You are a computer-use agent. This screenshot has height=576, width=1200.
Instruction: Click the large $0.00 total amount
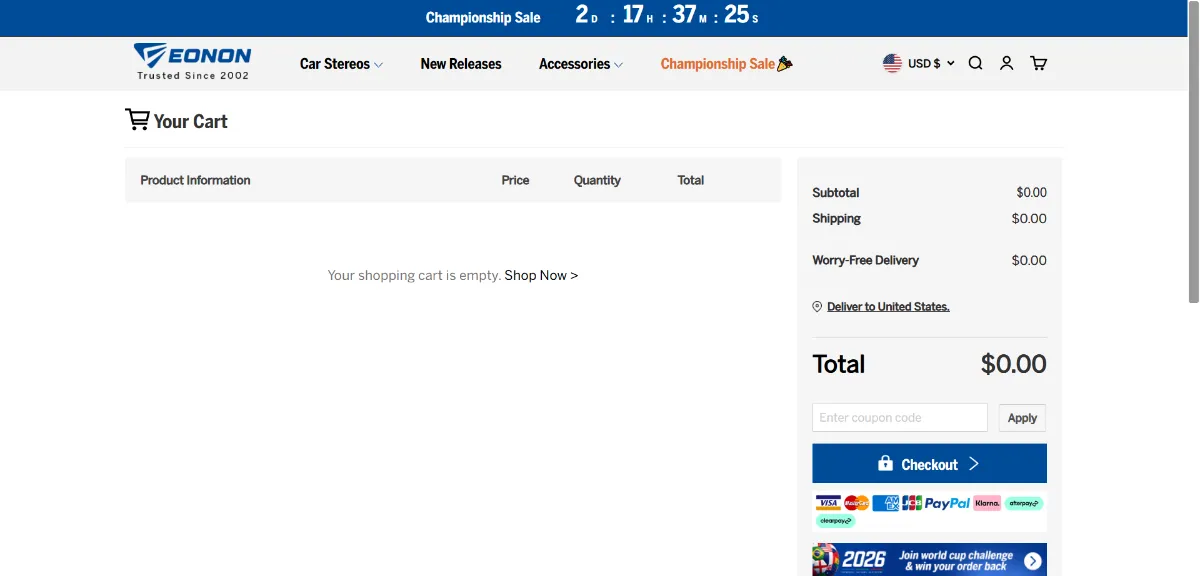coord(1014,364)
